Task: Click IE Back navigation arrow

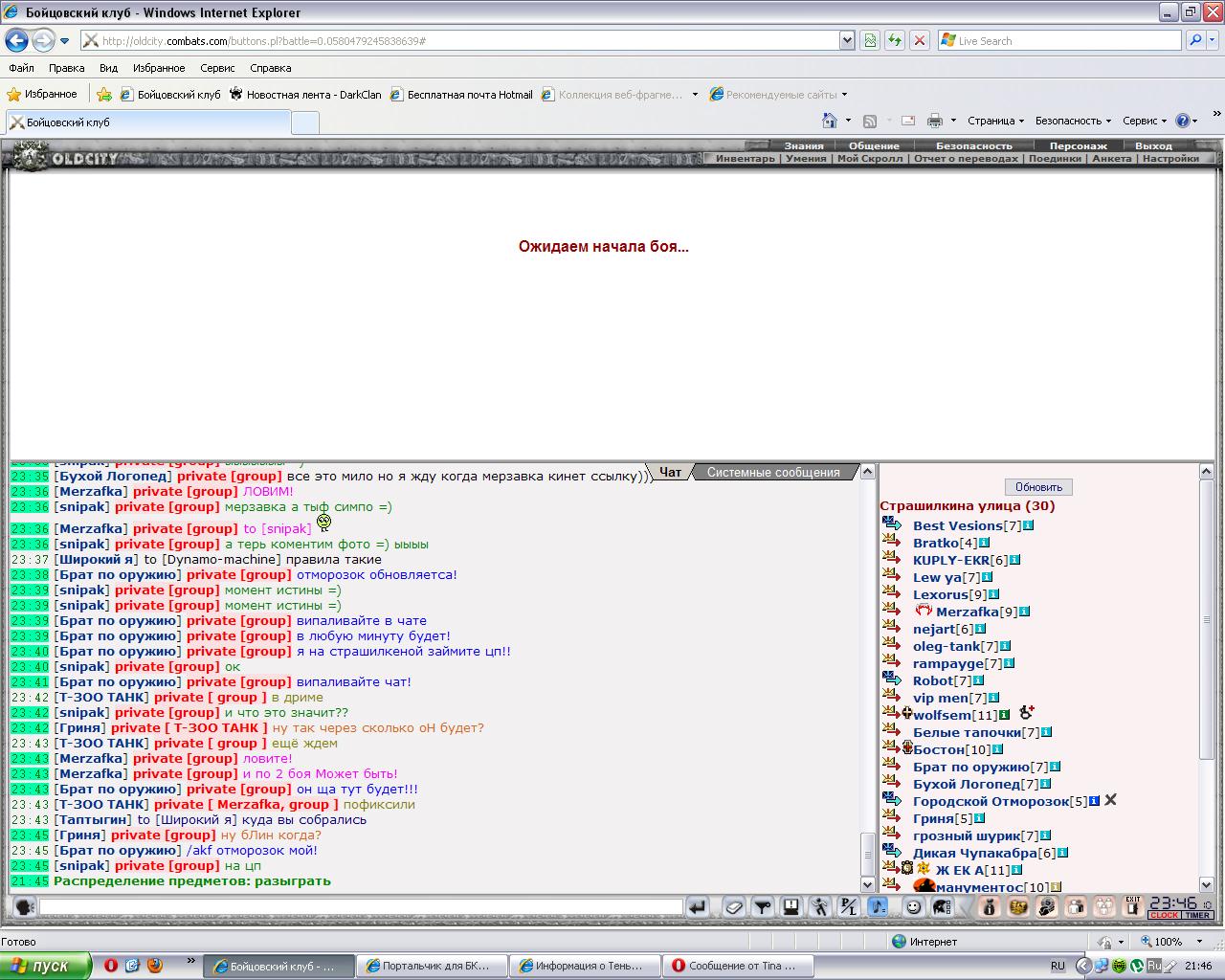Action: pyautogui.click(x=16, y=40)
